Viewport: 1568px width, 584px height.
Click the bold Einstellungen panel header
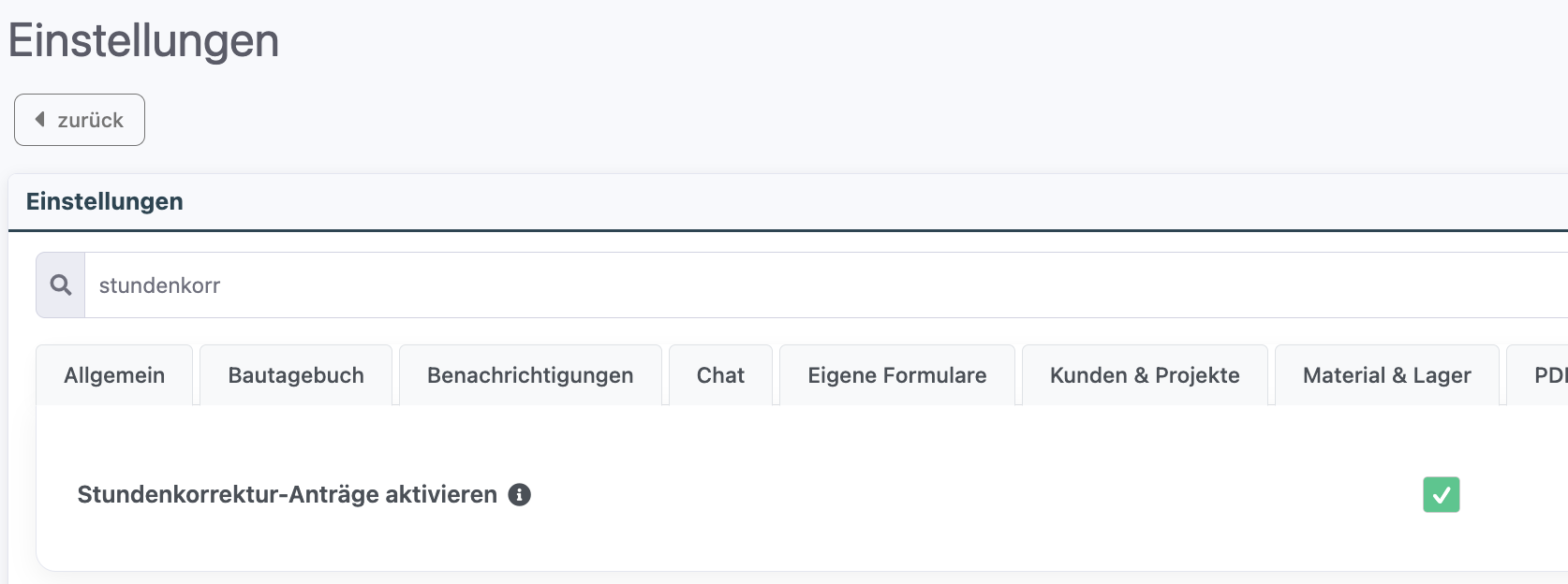pos(105,201)
